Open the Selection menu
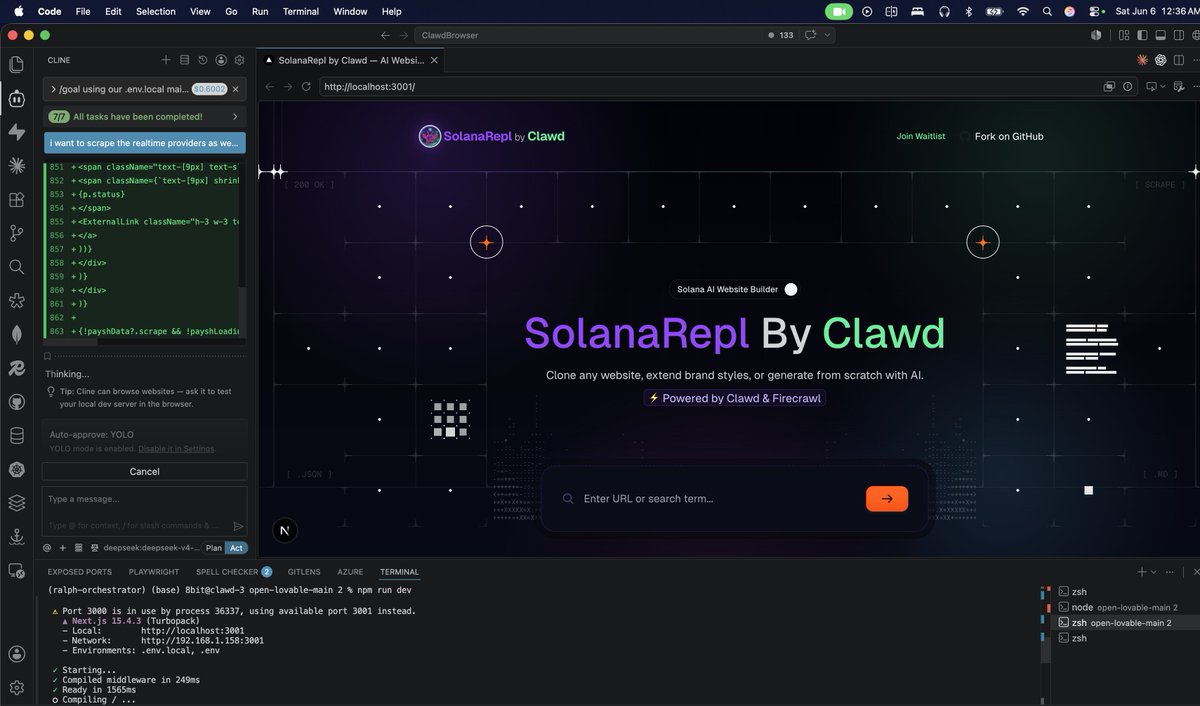 (156, 11)
